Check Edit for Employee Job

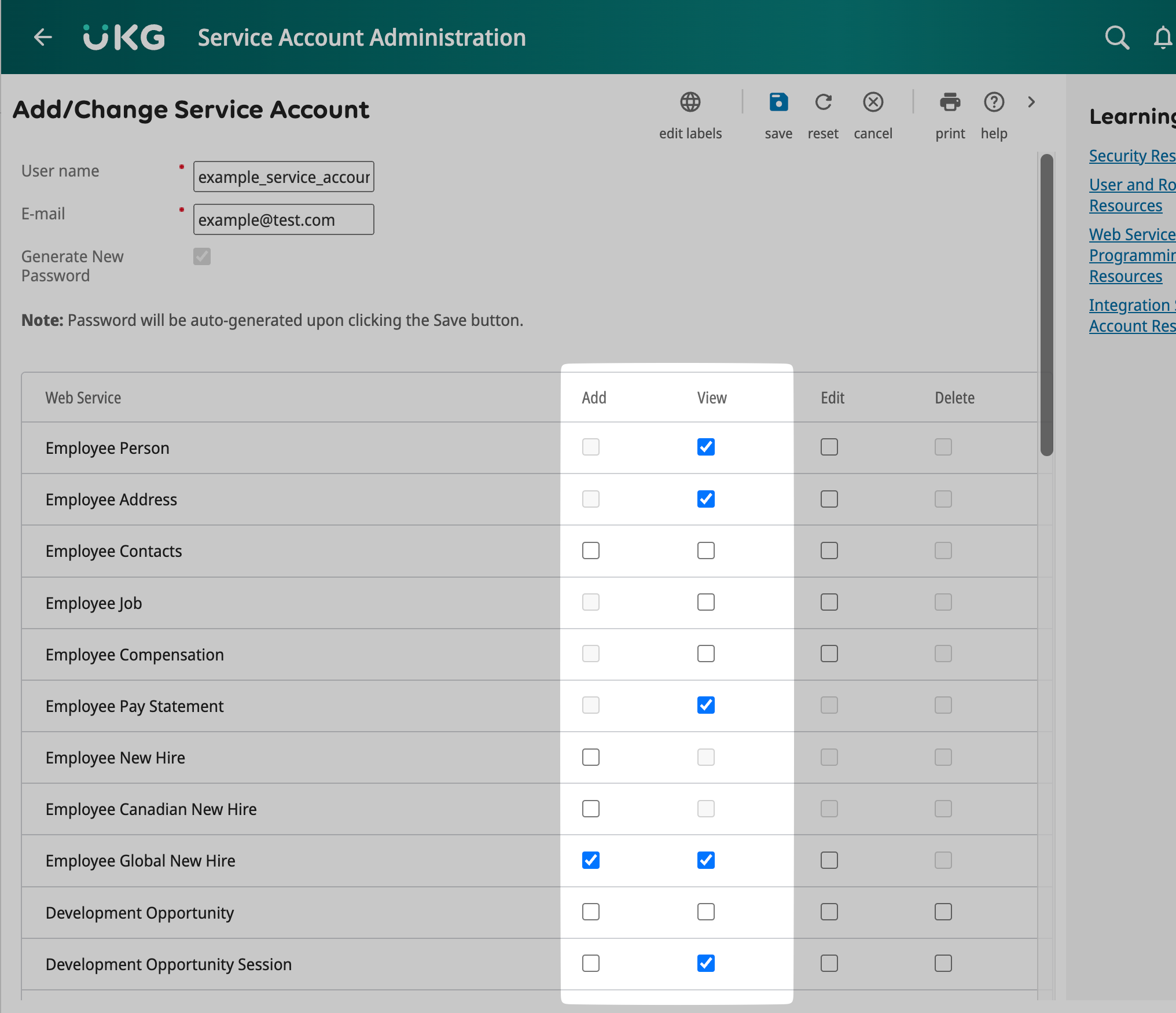829,602
